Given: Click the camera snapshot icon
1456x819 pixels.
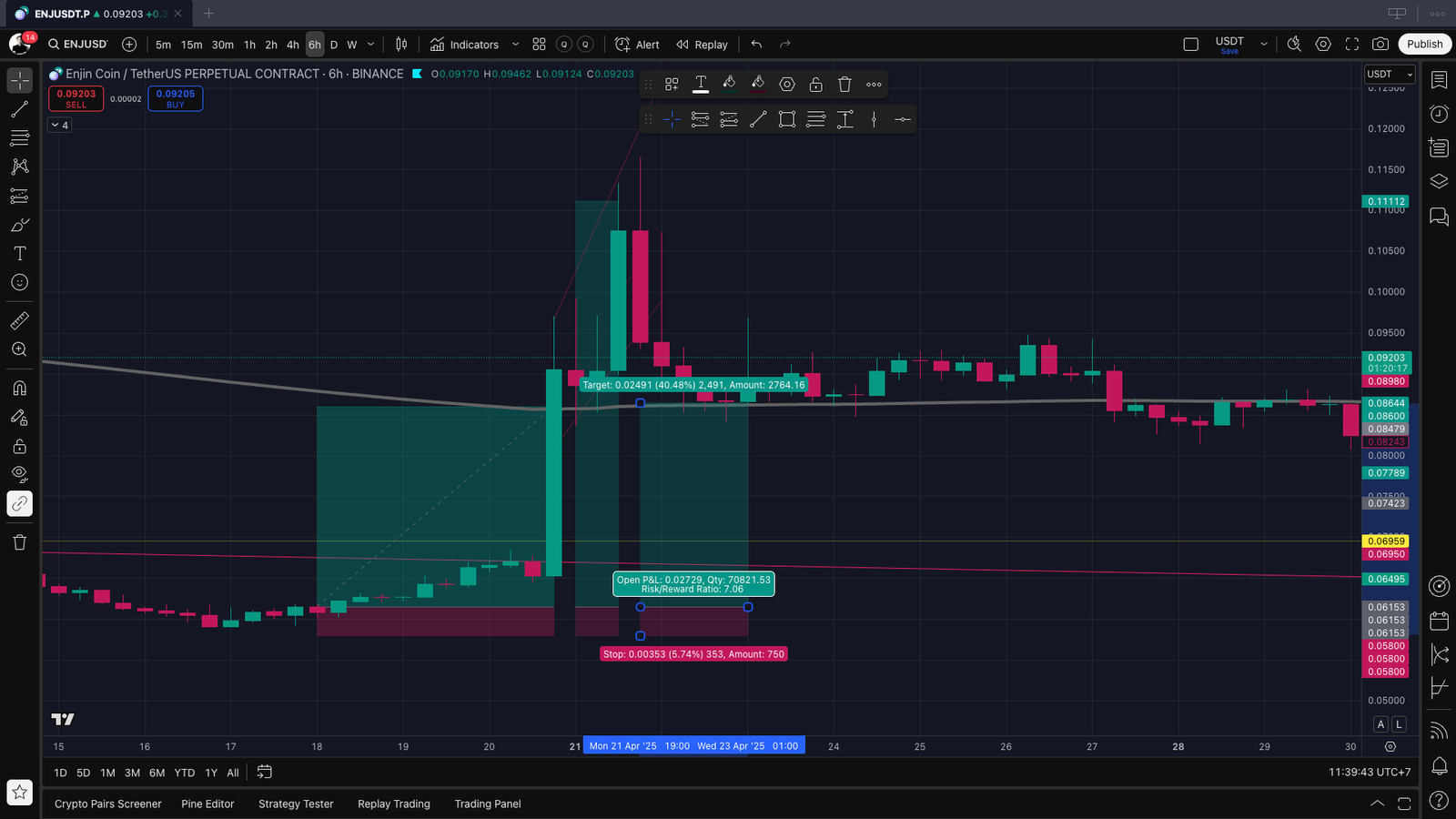Looking at the screenshot, I should (1380, 44).
